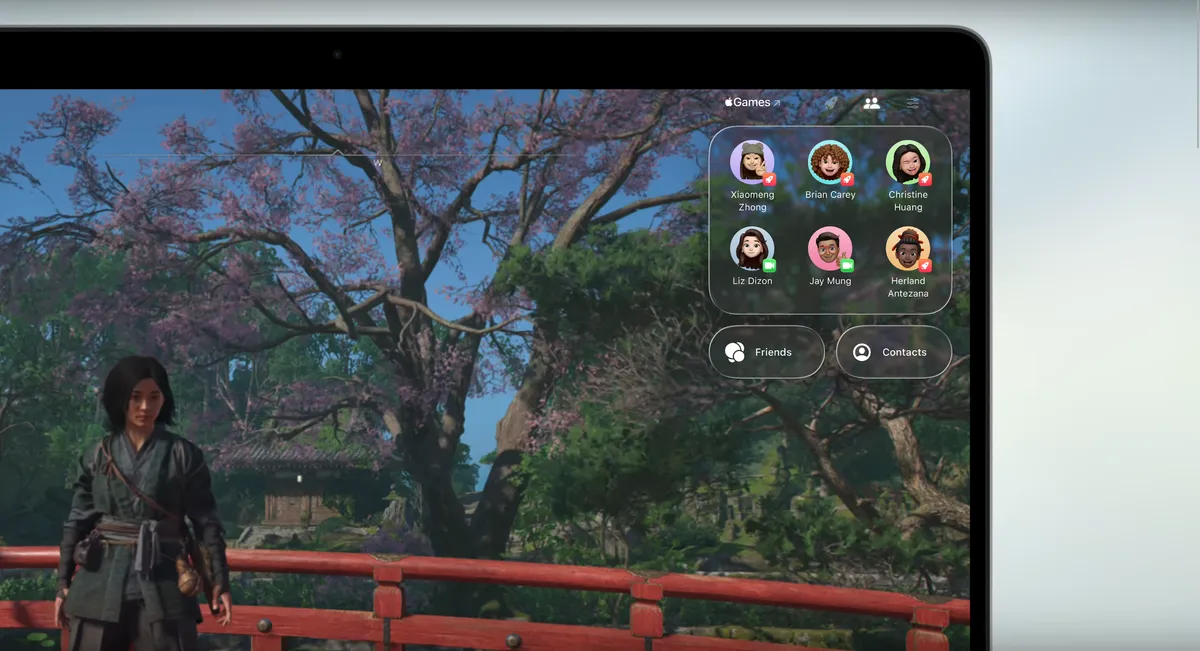
Task: Open the Friends button
Action: (x=767, y=352)
